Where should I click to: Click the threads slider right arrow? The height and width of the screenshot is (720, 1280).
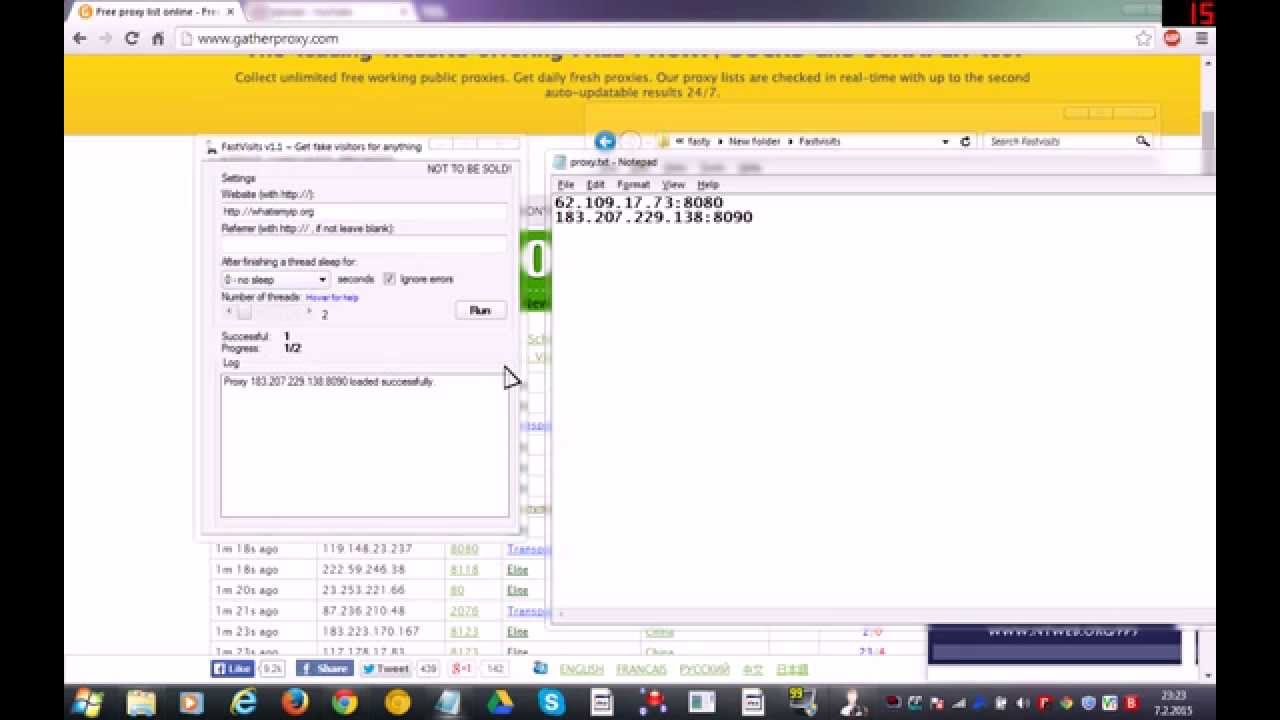pos(309,313)
